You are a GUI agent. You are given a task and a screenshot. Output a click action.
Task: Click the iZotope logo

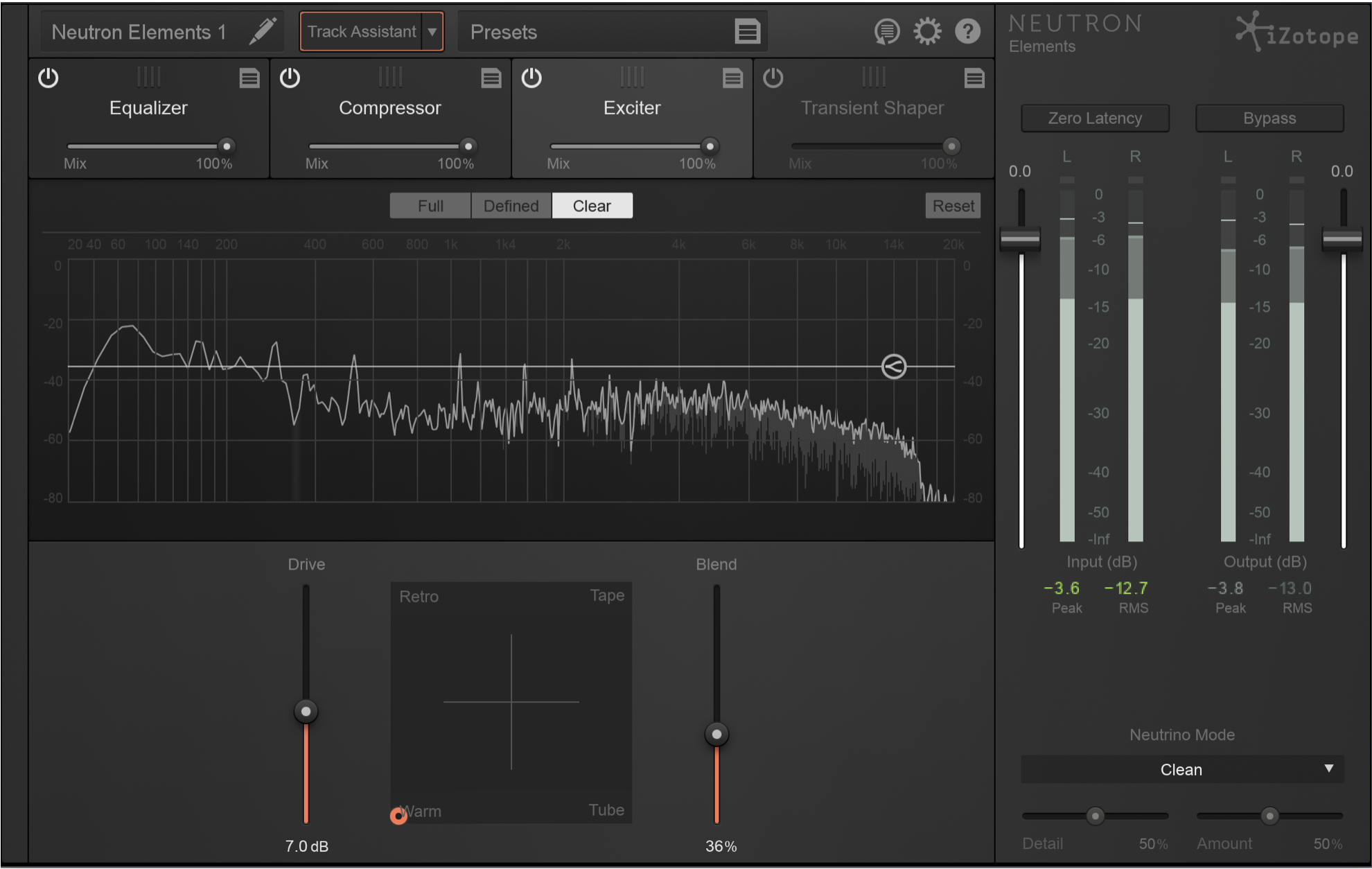click(x=1297, y=31)
